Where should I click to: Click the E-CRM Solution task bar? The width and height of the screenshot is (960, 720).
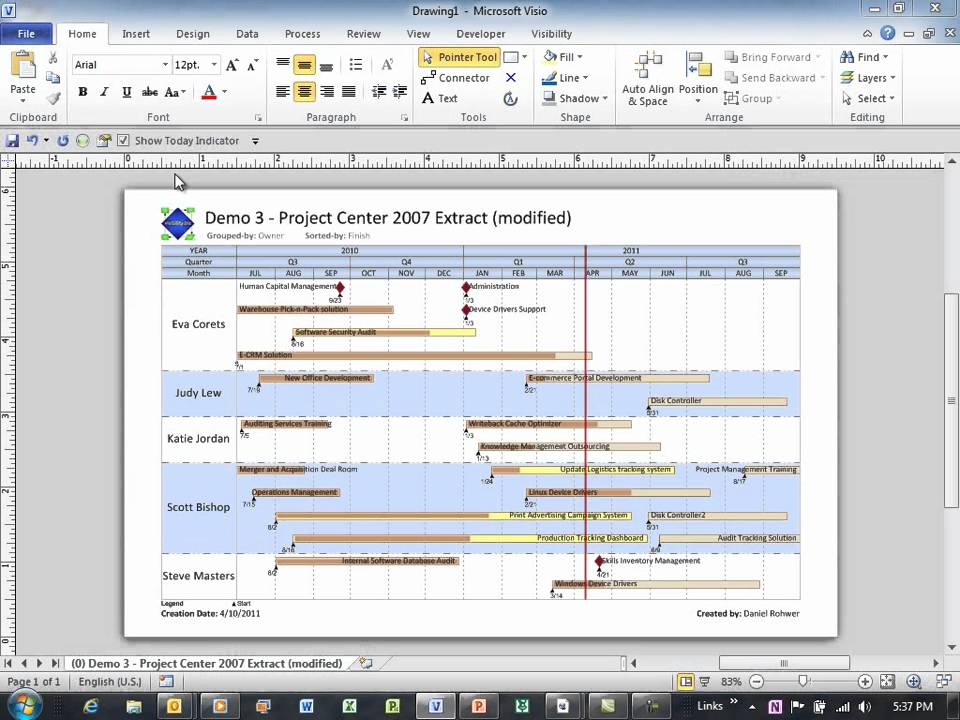coord(414,355)
